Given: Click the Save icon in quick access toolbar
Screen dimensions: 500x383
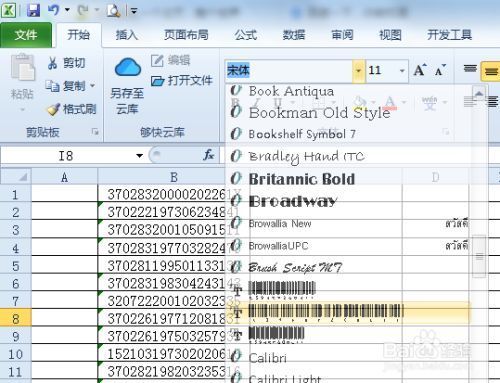Looking at the screenshot, I should (x=33, y=10).
